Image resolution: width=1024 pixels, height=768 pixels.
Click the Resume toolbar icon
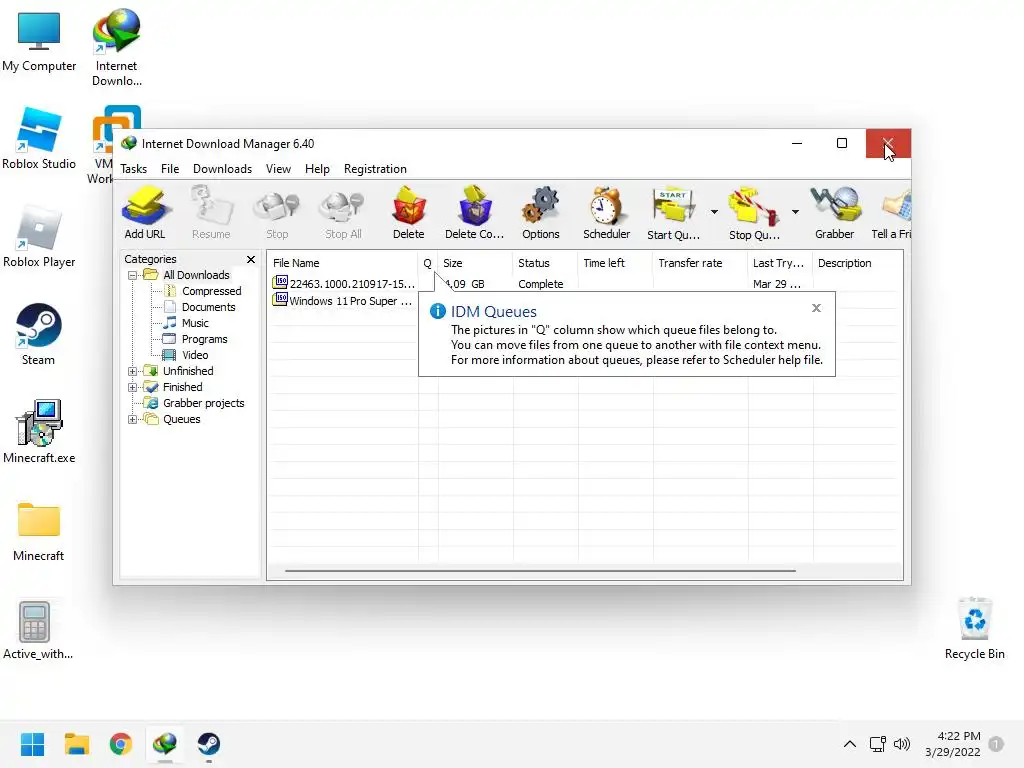click(211, 213)
